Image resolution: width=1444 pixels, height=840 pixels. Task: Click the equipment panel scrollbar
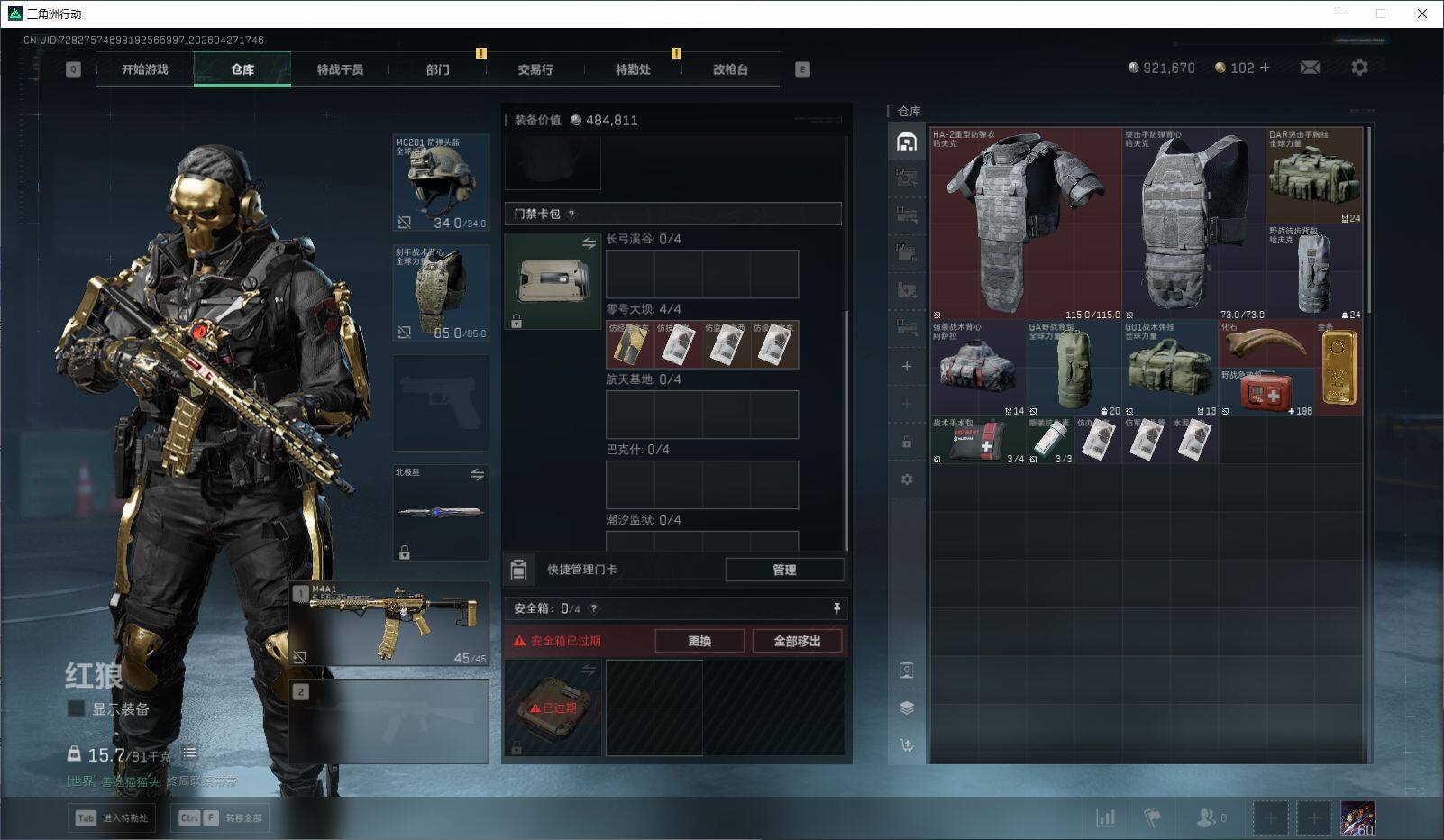coord(846,431)
